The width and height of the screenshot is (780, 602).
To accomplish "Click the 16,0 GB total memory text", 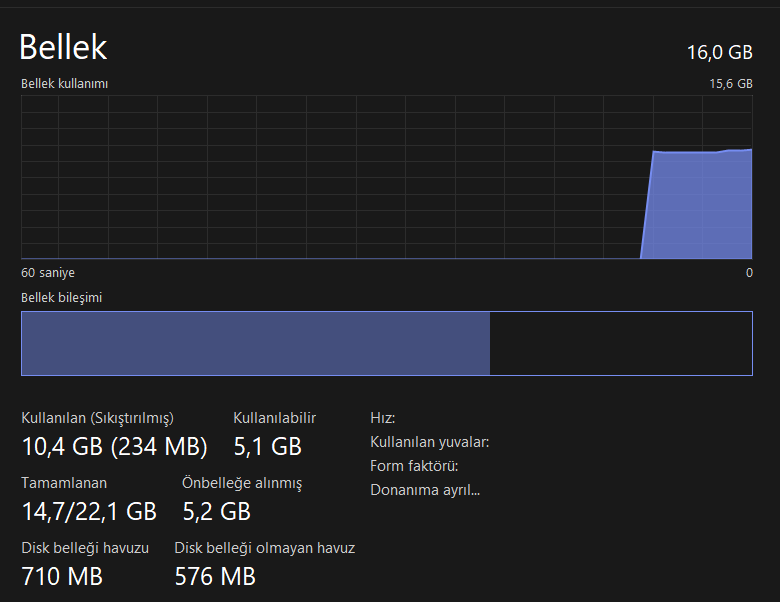I will [x=720, y=52].
